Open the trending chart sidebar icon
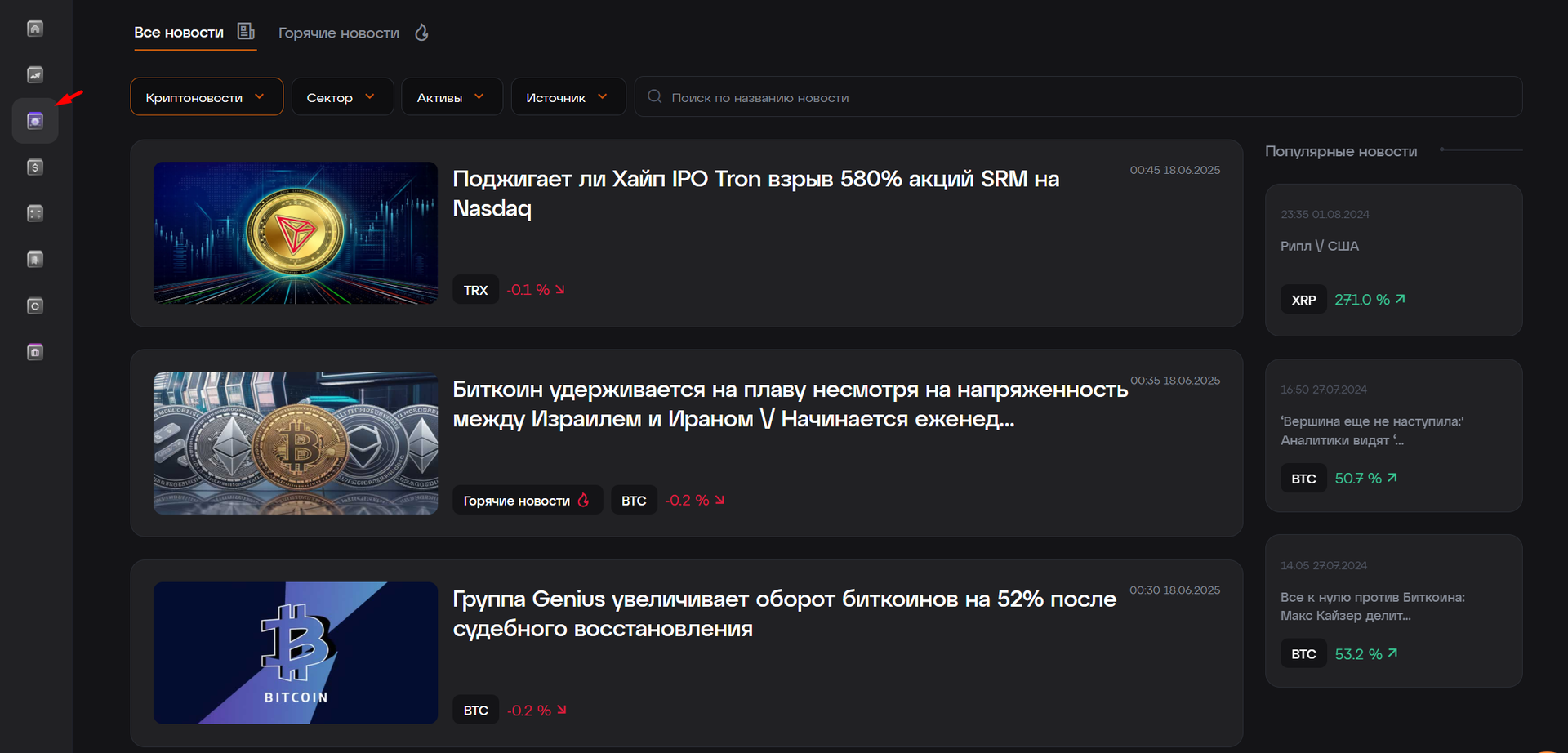The width and height of the screenshot is (1568, 753). pyautogui.click(x=35, y=74)
